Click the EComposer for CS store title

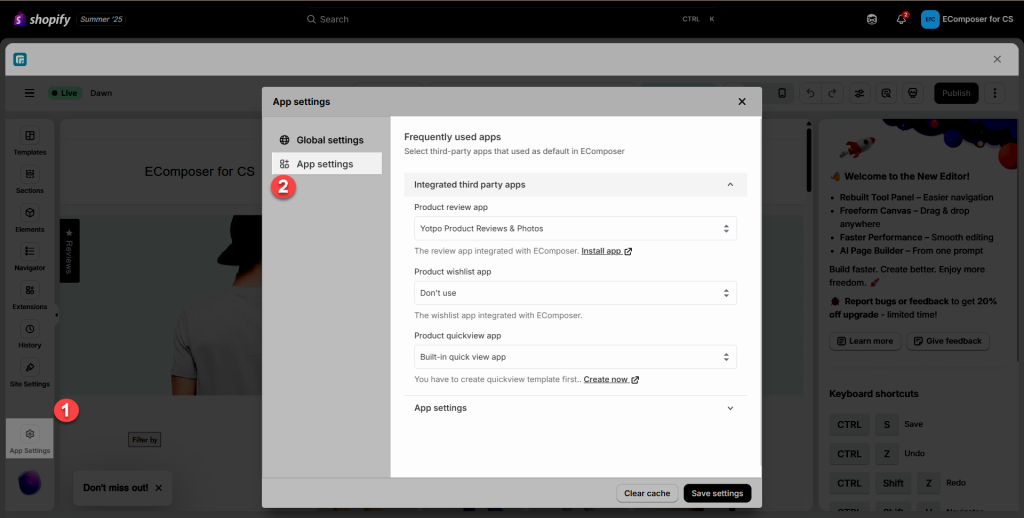(x=200, y=172)
